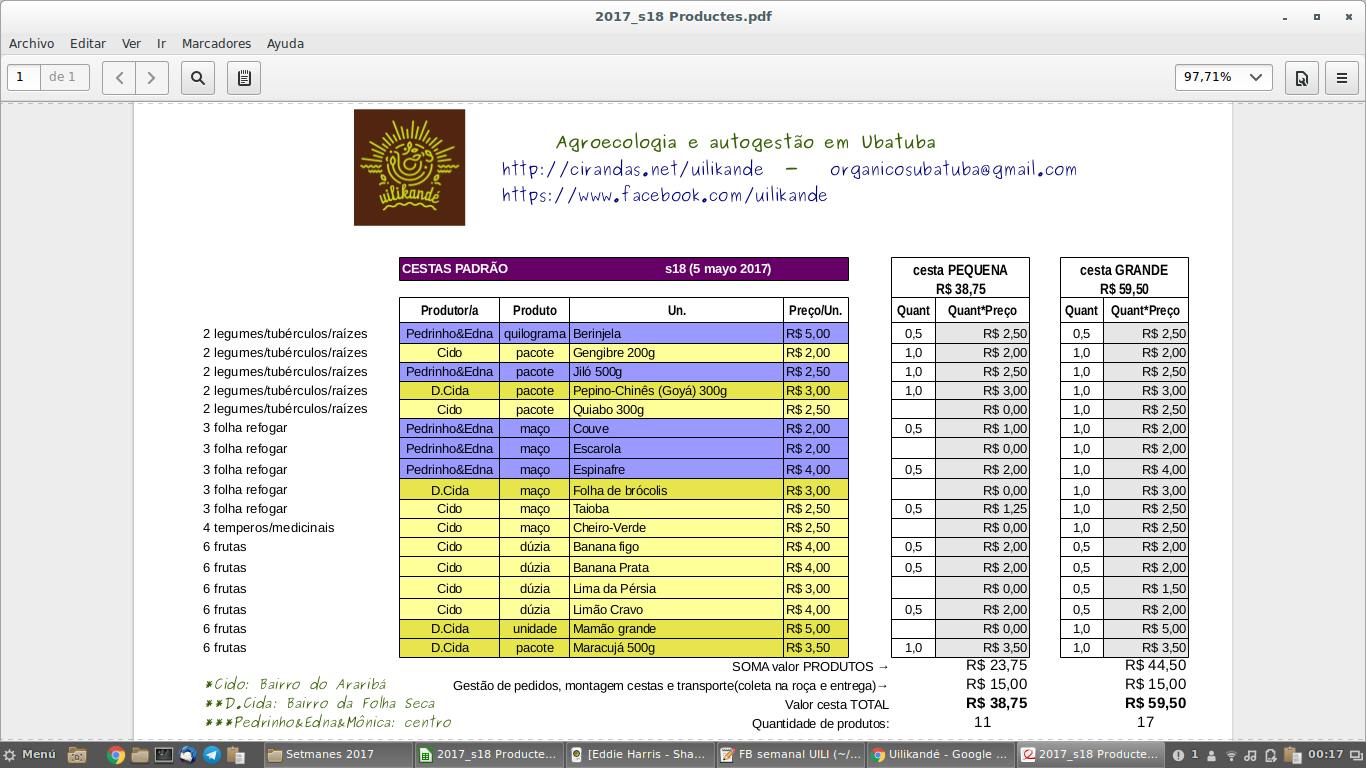Launch Chrome from the taskbar launcher

click(116, 755)
